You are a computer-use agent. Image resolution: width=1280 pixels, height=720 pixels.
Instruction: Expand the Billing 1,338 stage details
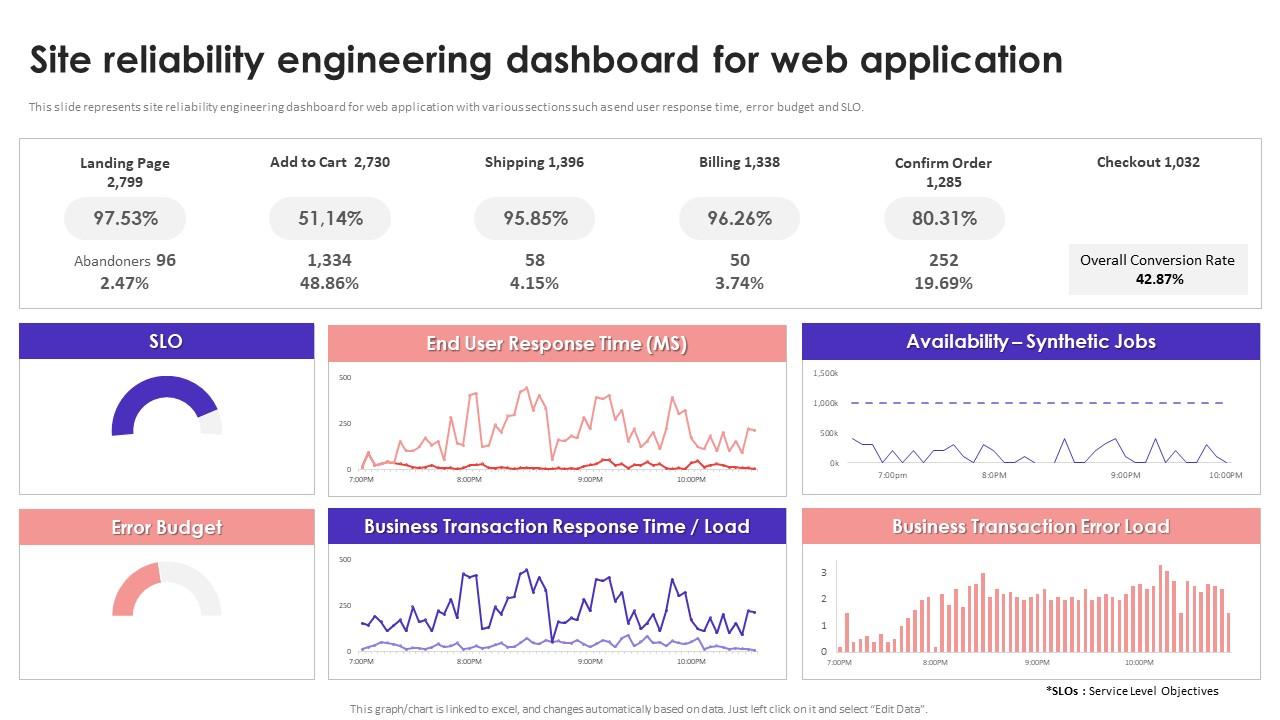pos(739,161)
